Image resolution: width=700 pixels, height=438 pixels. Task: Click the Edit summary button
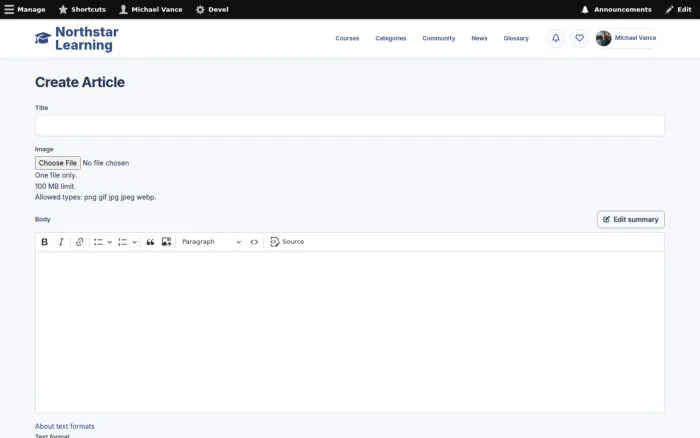click(x=631, y=219)
